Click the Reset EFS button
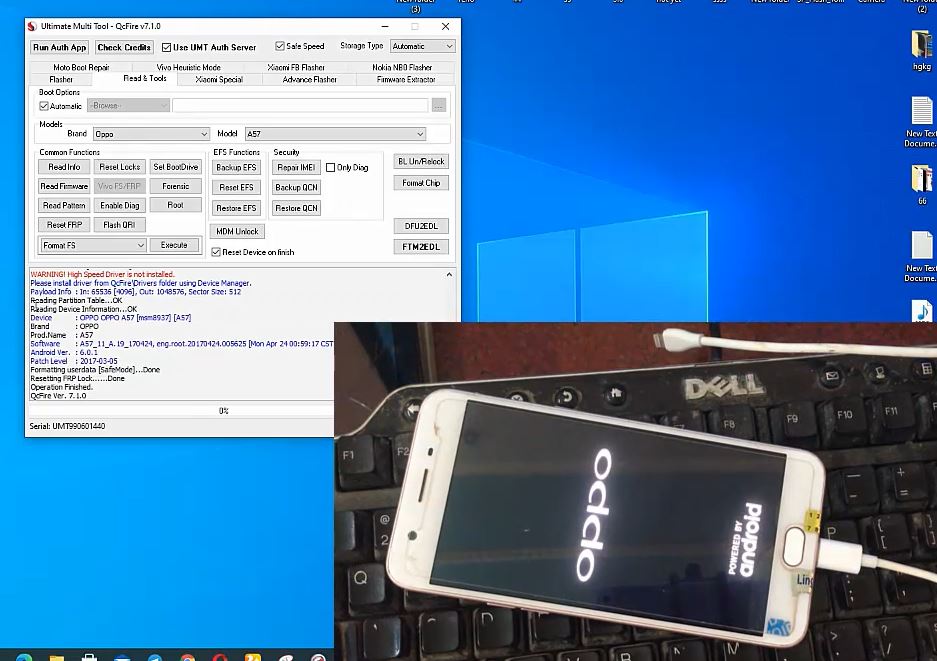The width and height of the screenshot is (937, 661). coord(236,187)
